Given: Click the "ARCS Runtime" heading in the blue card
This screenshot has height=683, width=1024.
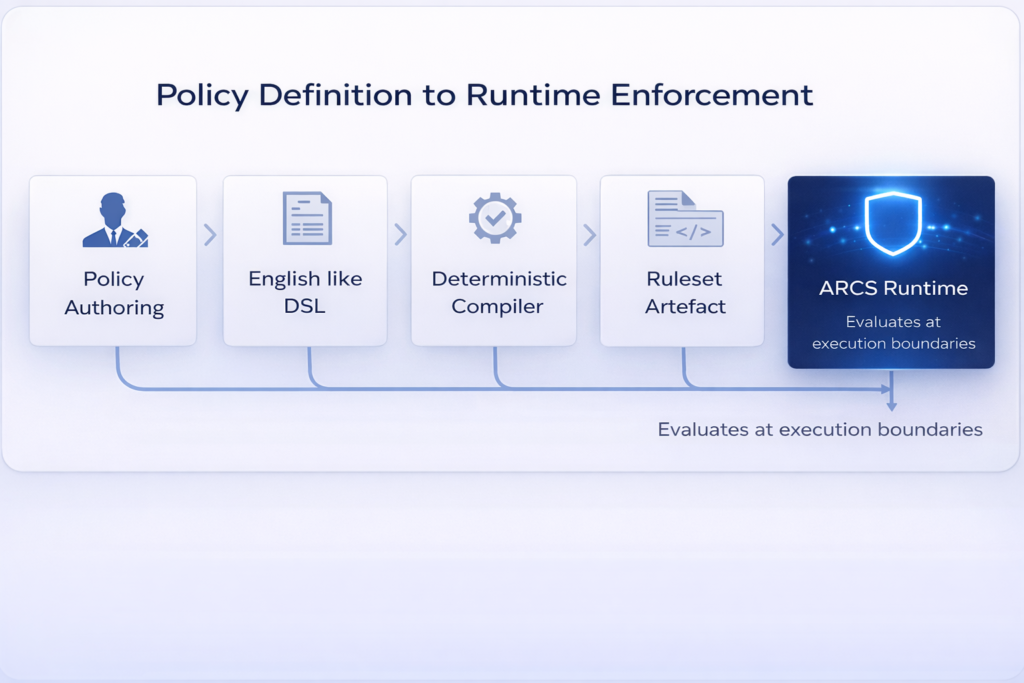Looking at the screenshot, I should 893,288.
